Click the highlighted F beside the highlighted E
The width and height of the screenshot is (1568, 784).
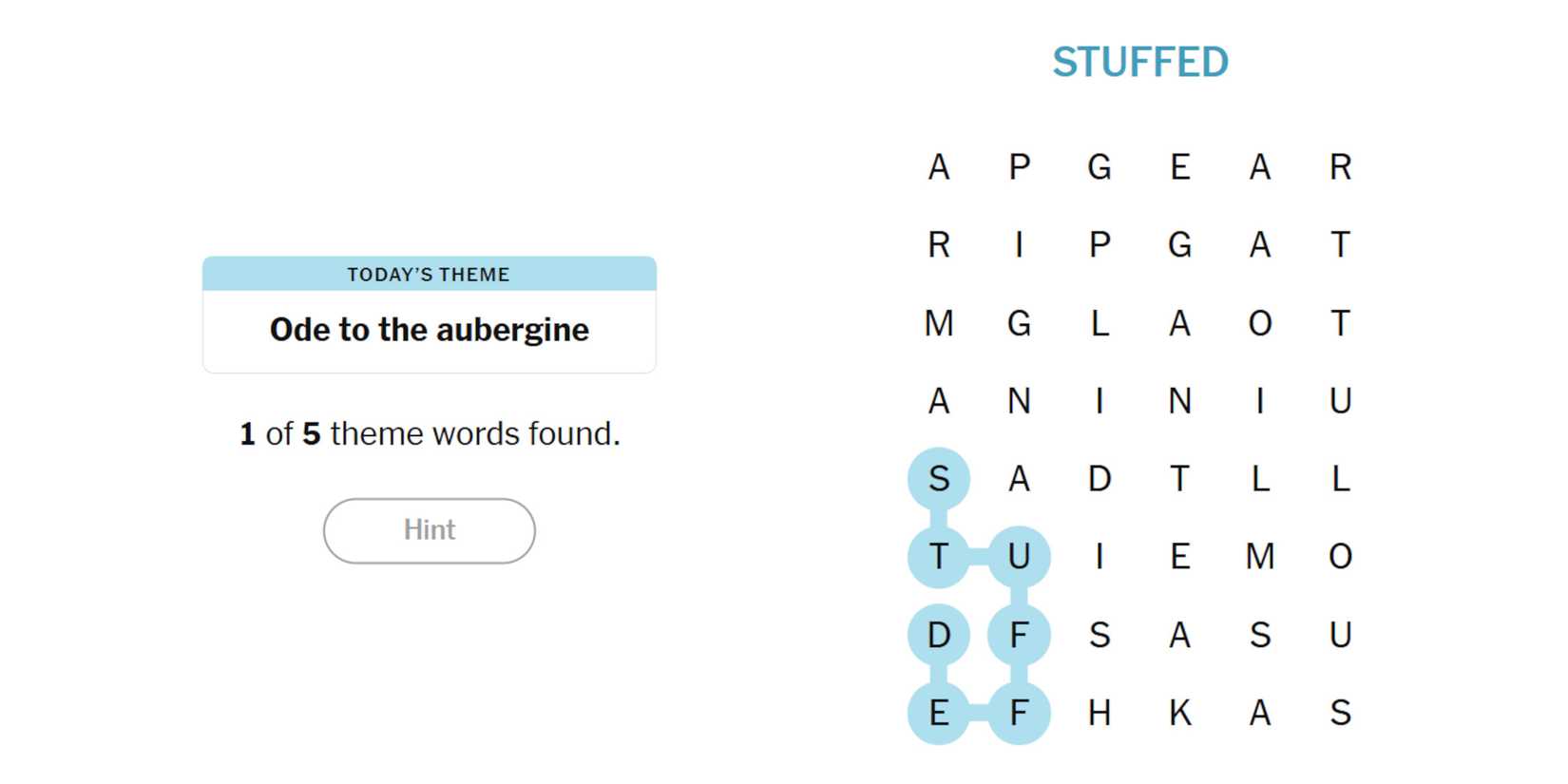coord(1019,713)
